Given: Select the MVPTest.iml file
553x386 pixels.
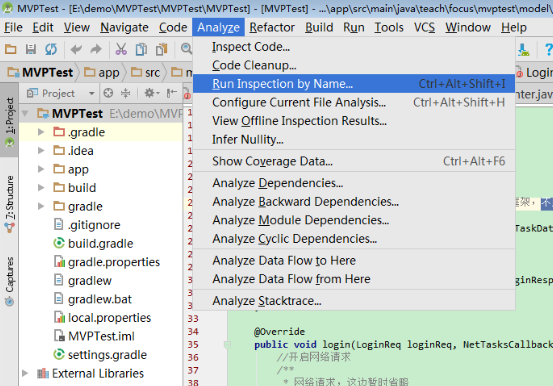Looking at the screenshot, I should [x=94, y=336].
